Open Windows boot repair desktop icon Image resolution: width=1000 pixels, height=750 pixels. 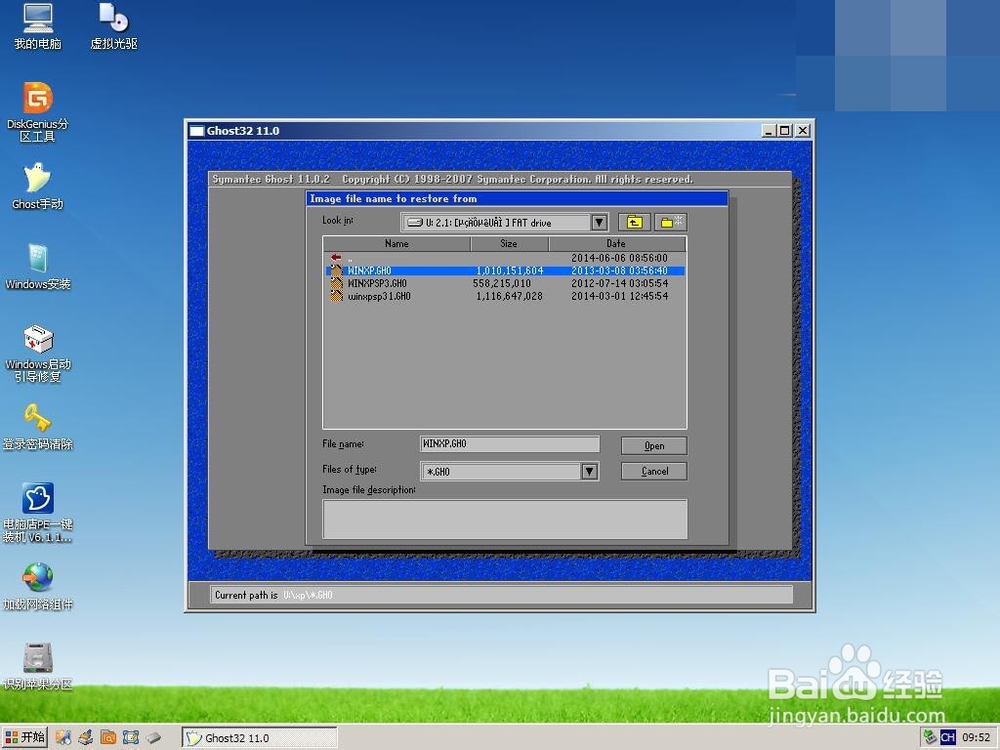click(38, 353)
